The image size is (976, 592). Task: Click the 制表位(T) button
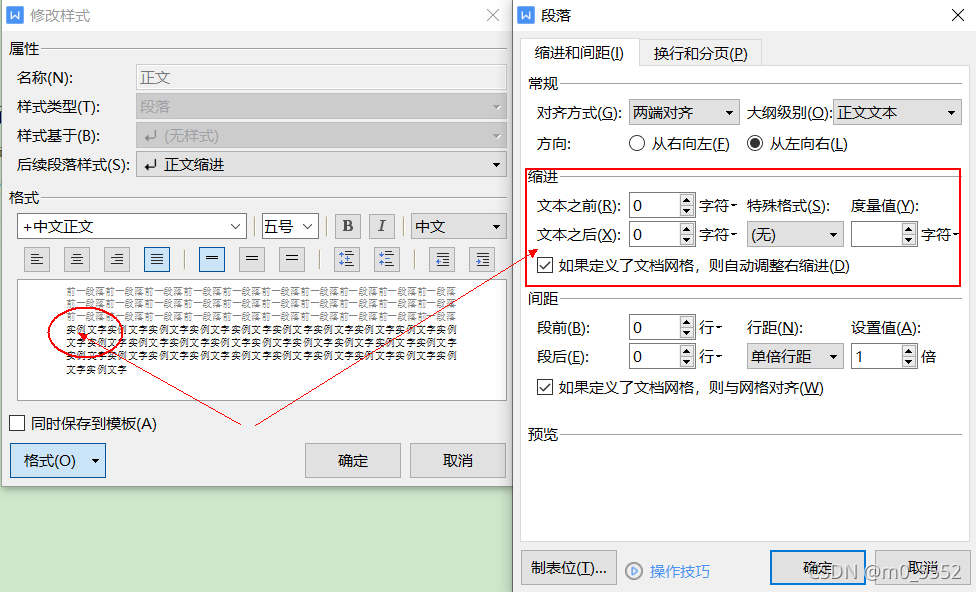[x=568, y=567]
